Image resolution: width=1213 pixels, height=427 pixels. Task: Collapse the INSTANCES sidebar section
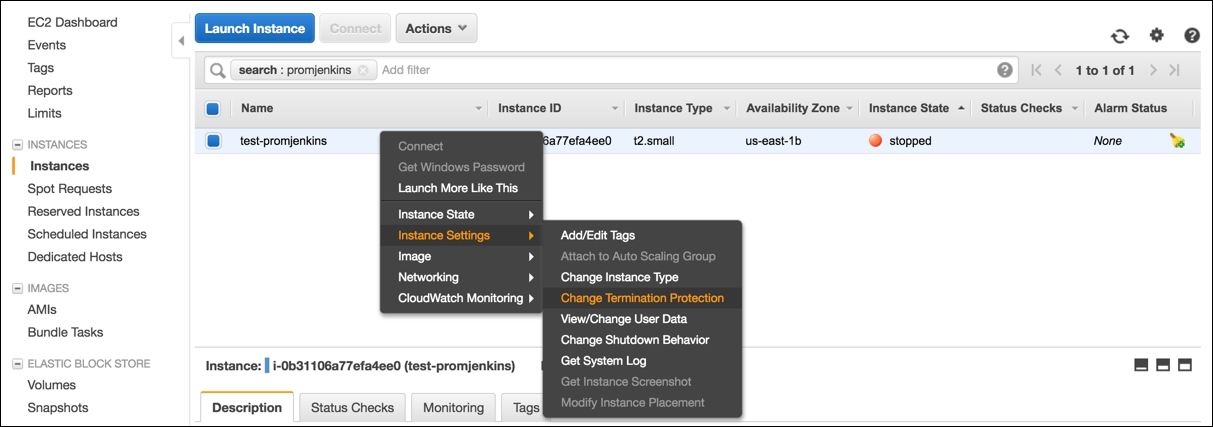[x=17, y=144]
